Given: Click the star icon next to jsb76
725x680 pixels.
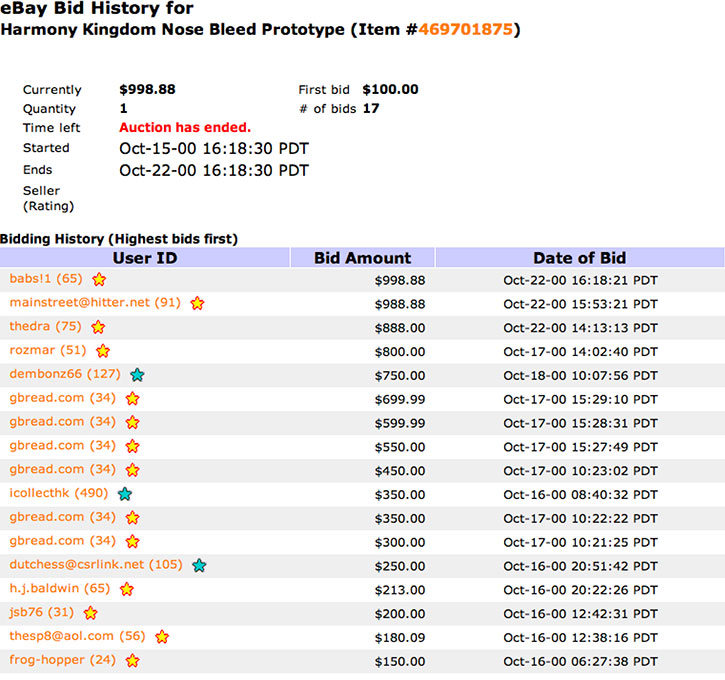Looking at the screenshot, I should 91,613.
